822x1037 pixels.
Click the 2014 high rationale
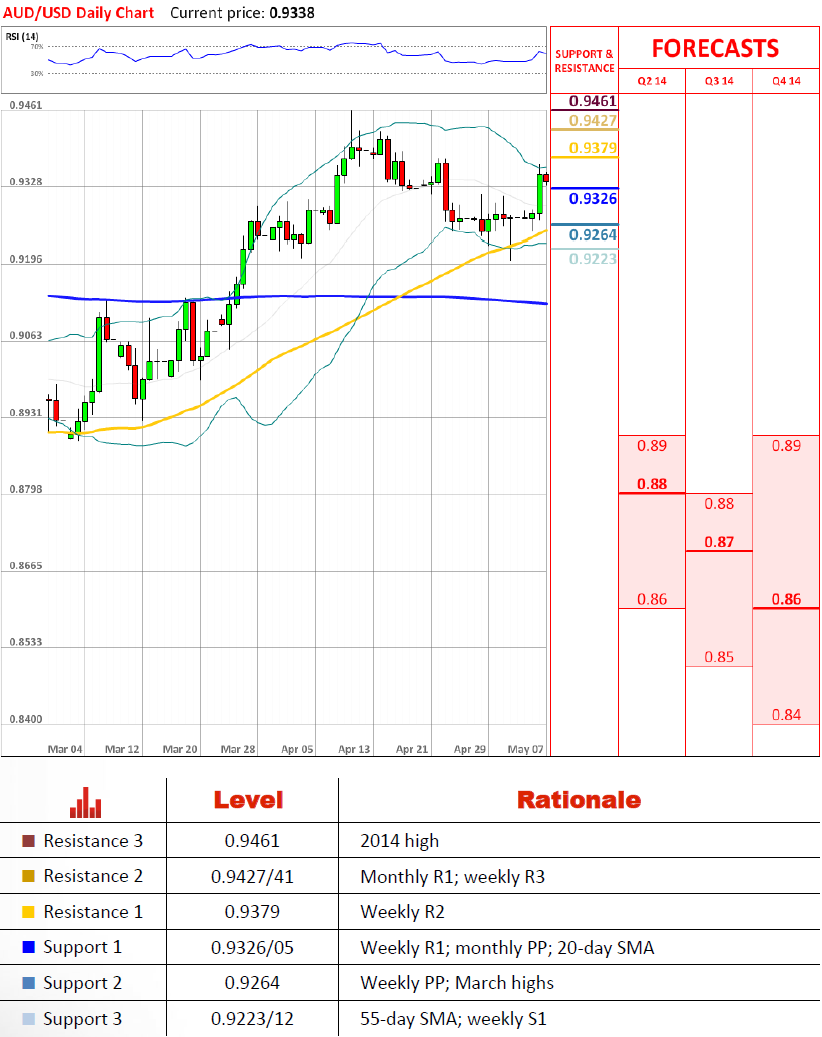[x=399, y=841]
